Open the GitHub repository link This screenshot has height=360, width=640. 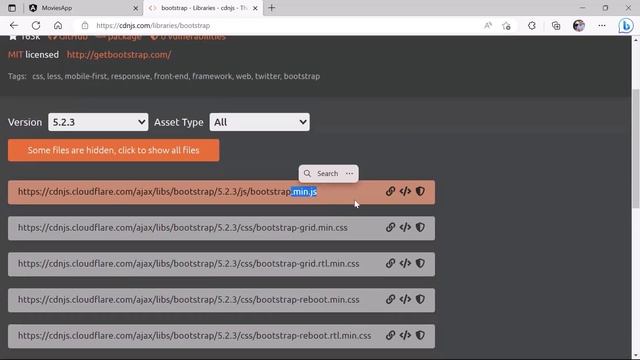click(68, 37)
